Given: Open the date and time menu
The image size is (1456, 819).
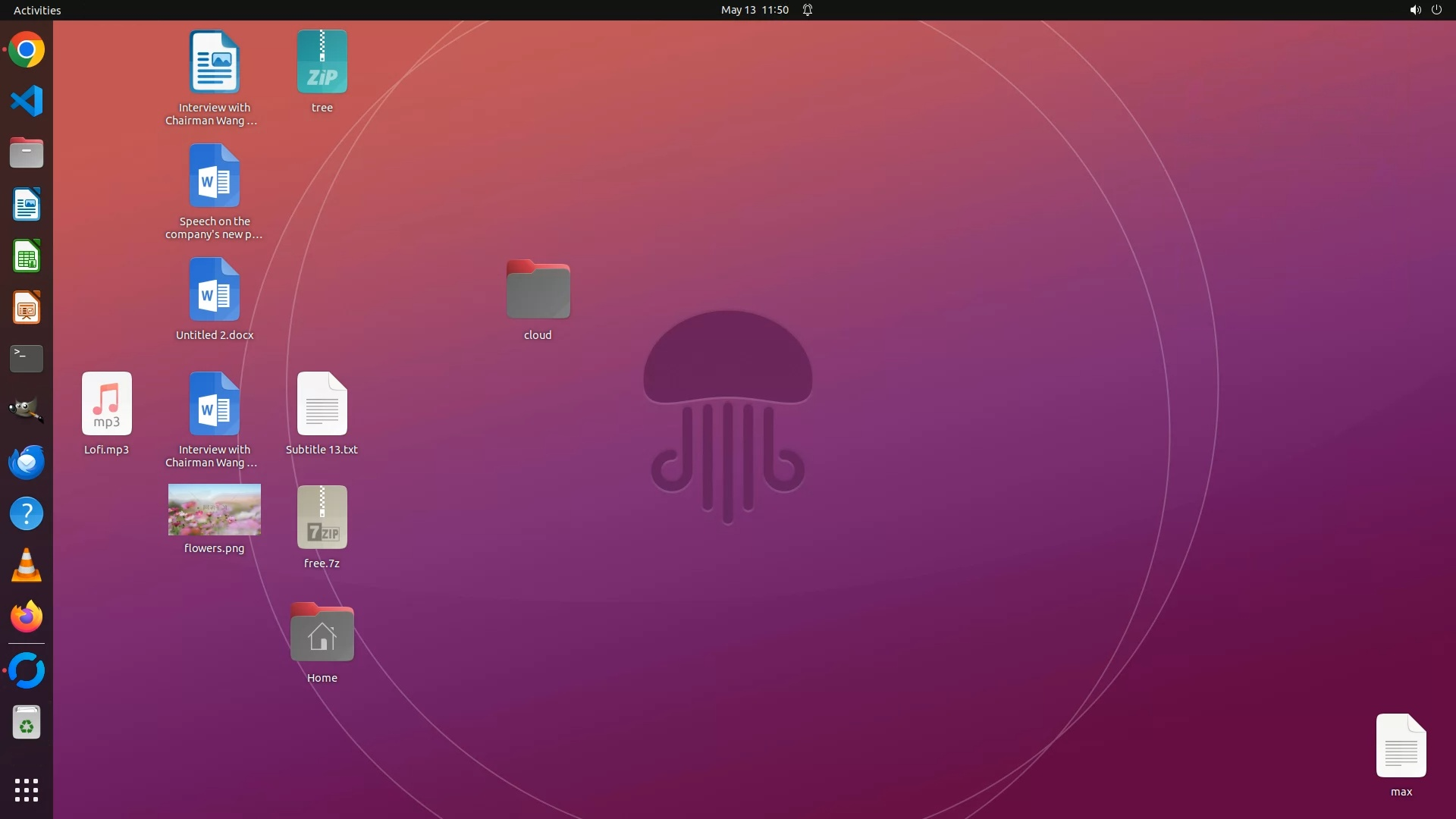Looking at the screenshot, I should [754, 10].
